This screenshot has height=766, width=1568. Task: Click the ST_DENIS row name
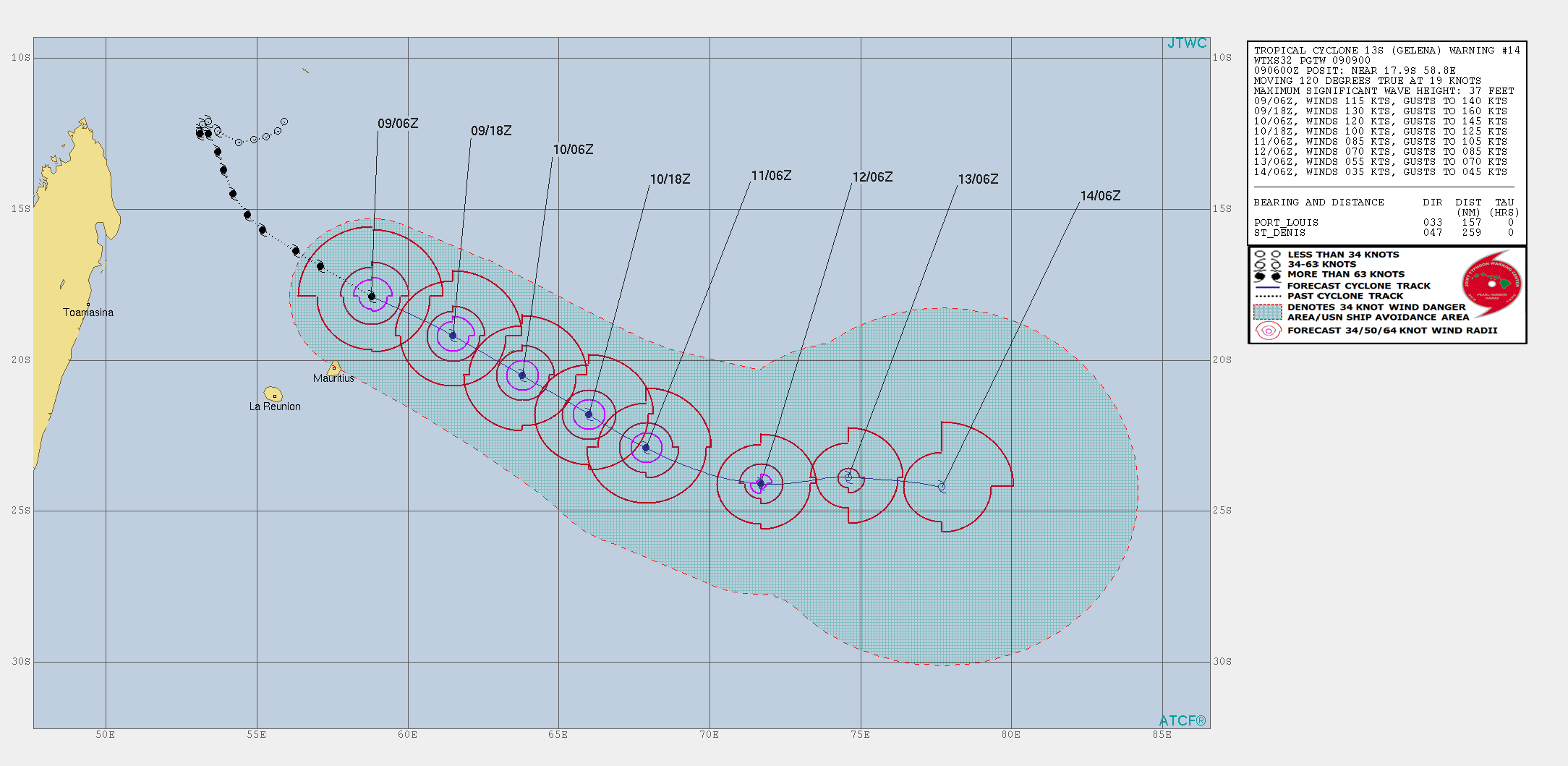point(1279,233)
